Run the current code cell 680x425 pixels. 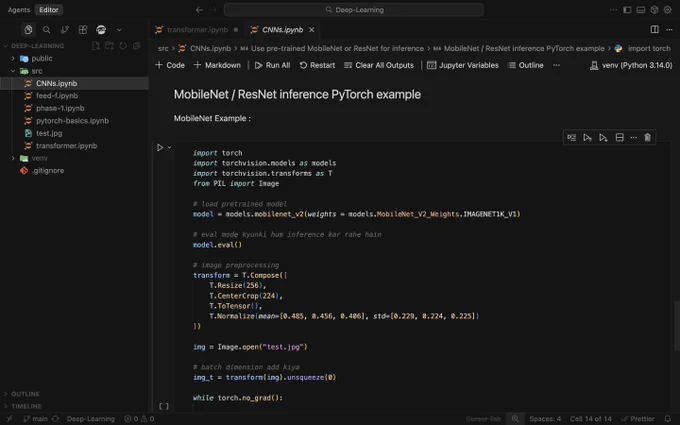pyautogui.click(x=160, y=147)
